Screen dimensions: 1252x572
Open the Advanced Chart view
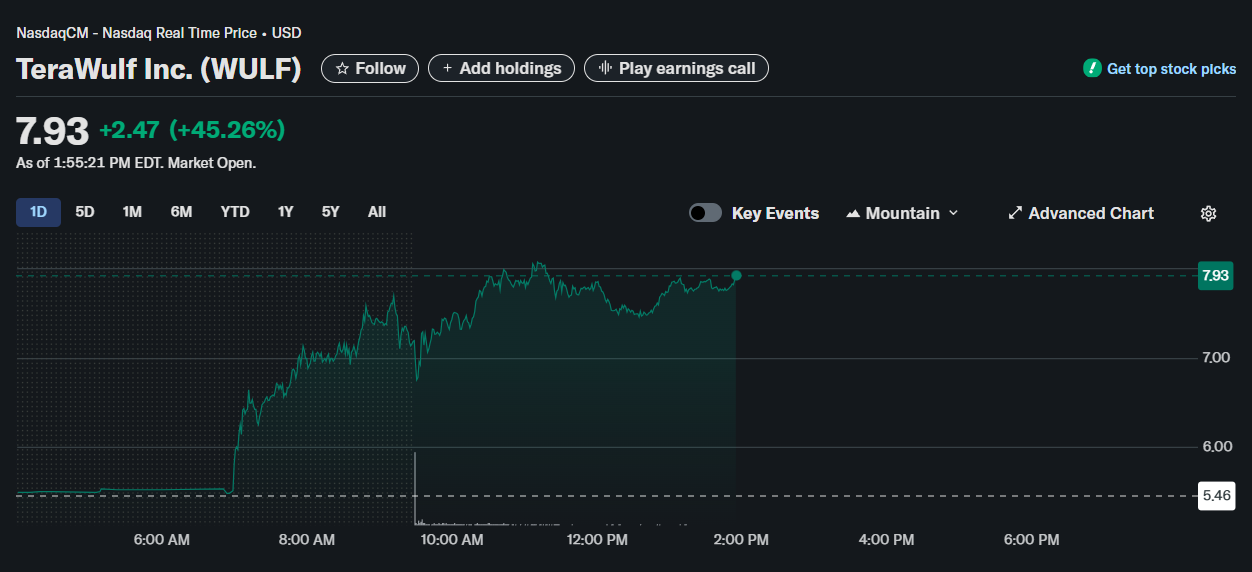coord(1080,213)
